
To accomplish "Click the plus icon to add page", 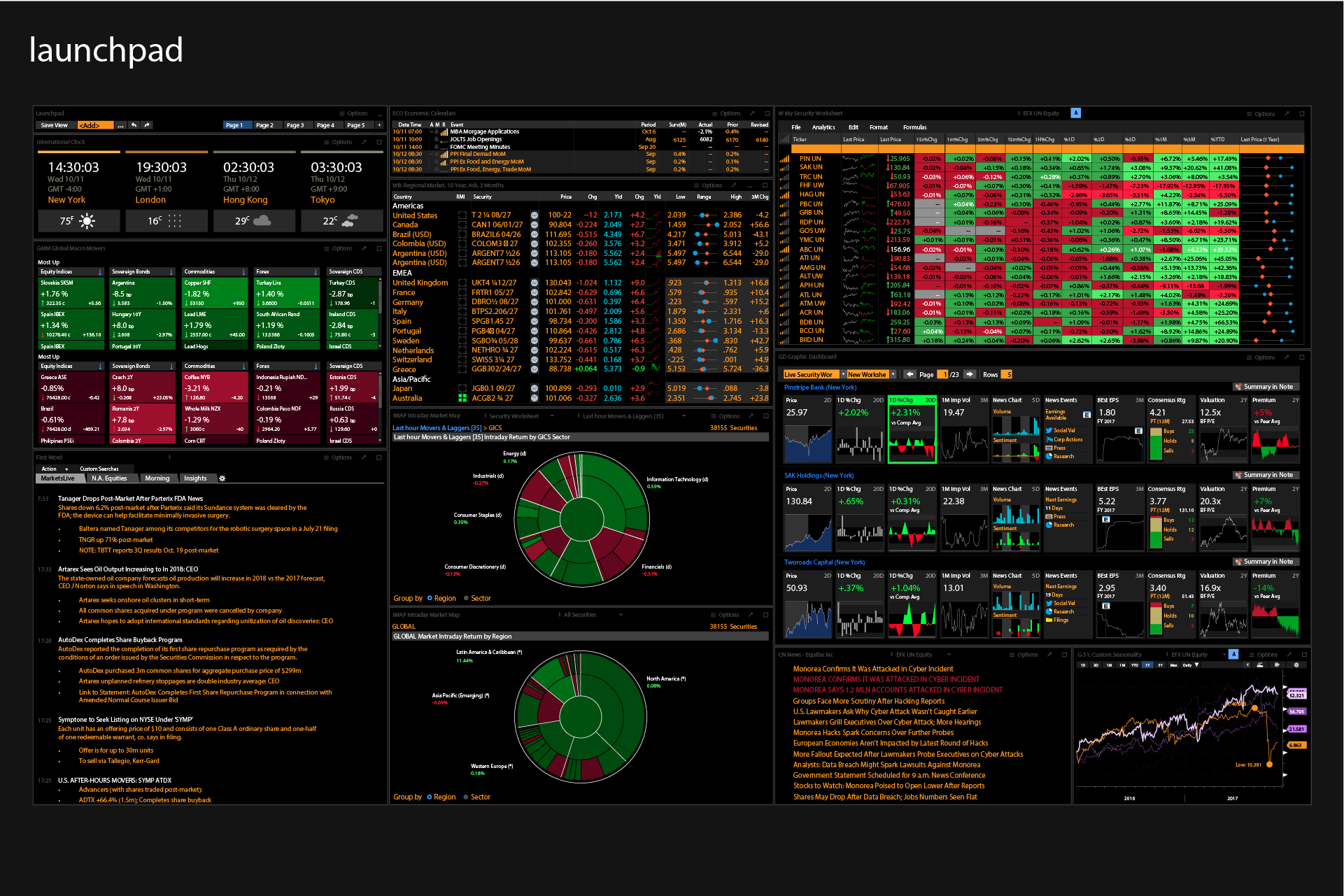I will 379,125.
